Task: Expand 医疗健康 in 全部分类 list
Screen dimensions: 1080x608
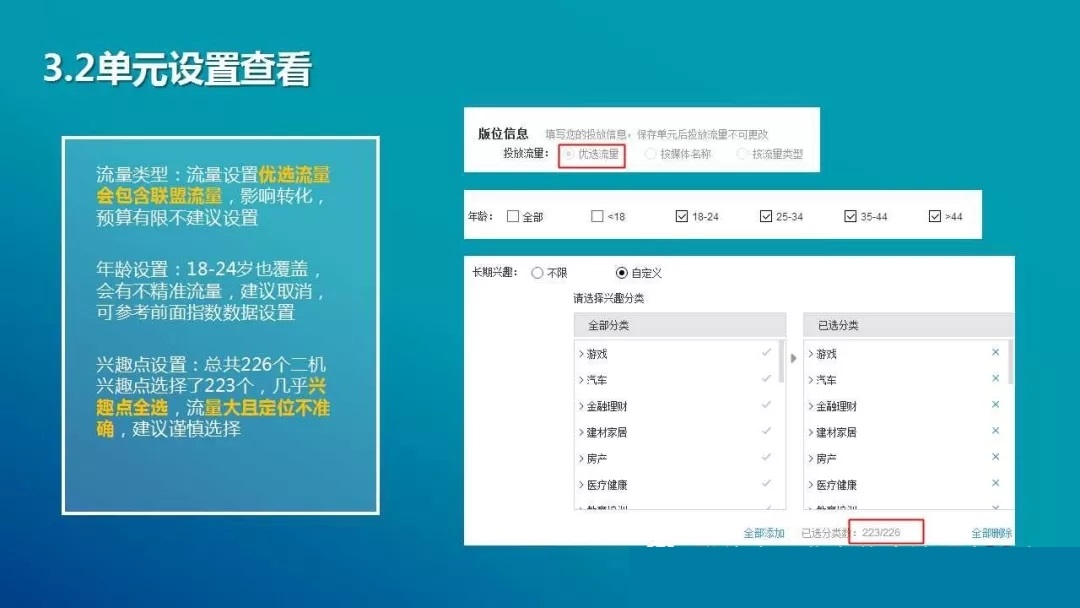Action: tap(581, 485)
